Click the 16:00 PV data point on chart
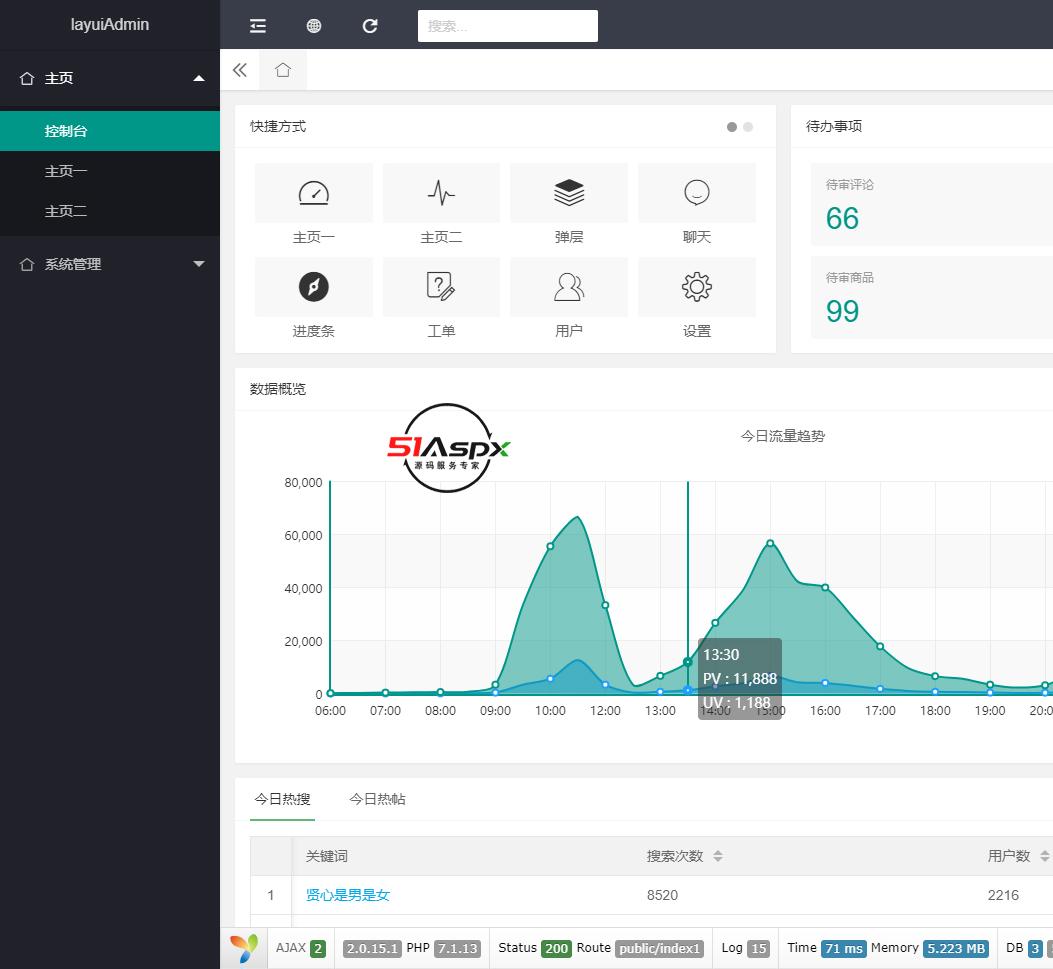The height and width of the screenshot is (969, 1053). [825, 588]
